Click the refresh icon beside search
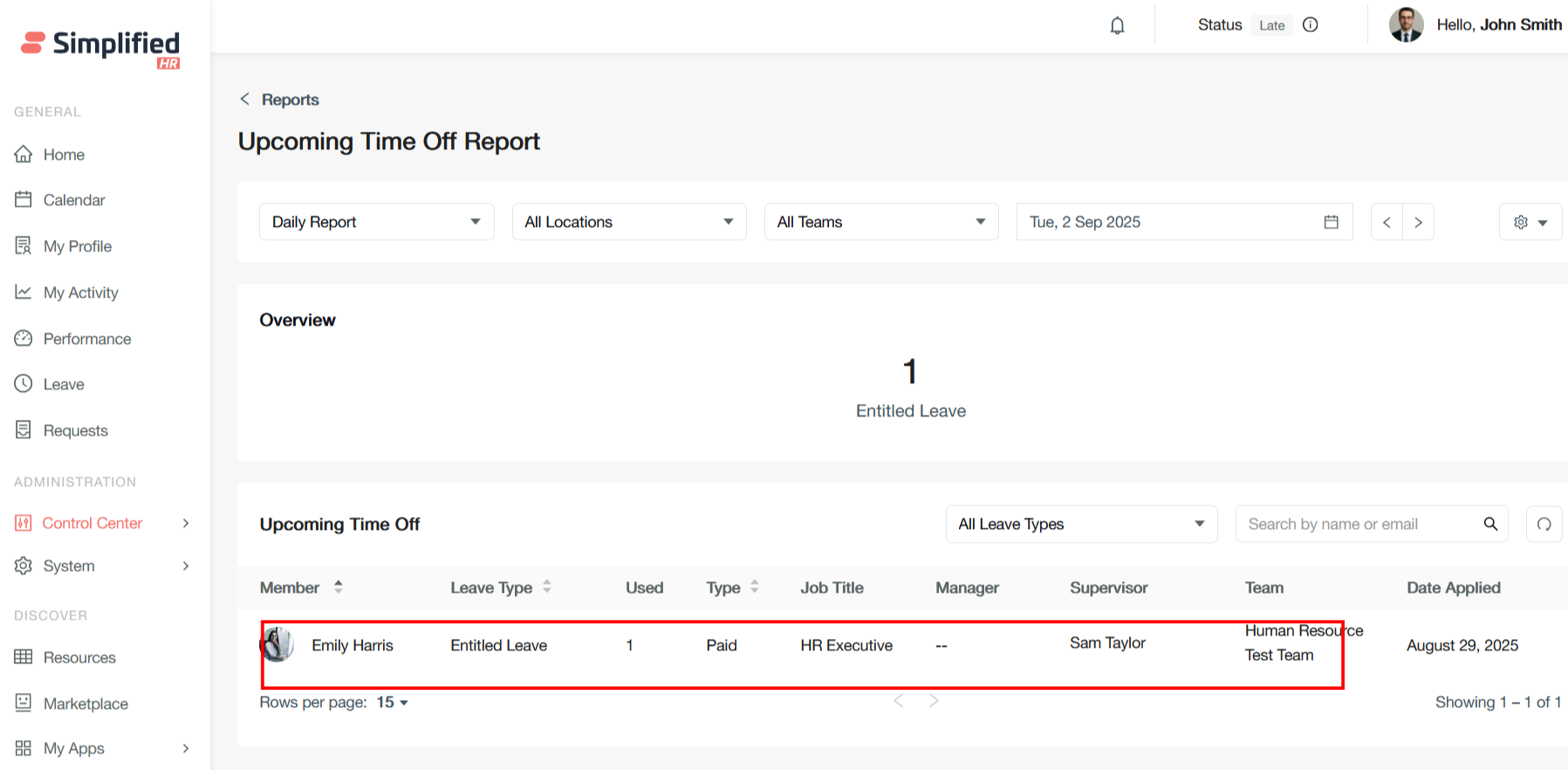 tap(1544, 524)
